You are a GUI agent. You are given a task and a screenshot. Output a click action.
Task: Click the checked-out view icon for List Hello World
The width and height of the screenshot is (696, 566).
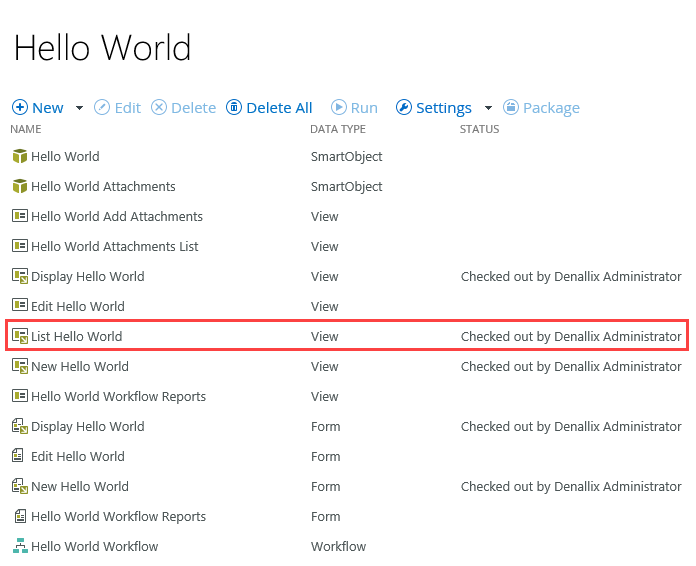pyautogui.click(x=19, y=337)
